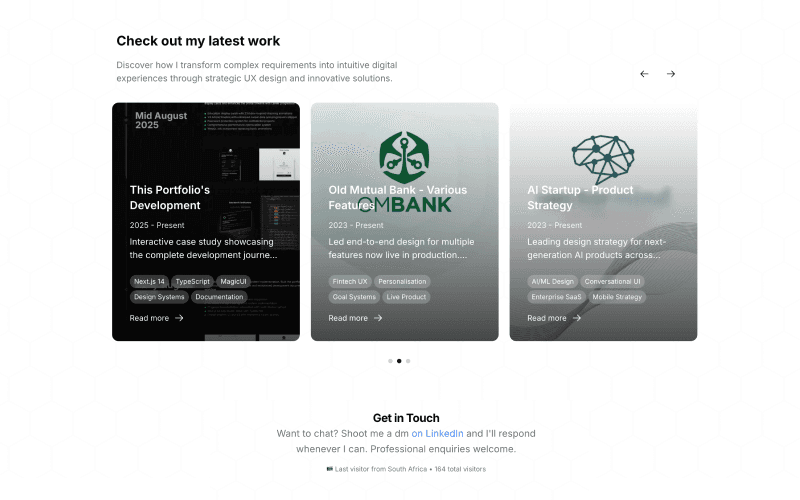Open This Portfolio's Development card title
The width and height of the screenshot is (800, 500).
[169, 197]
